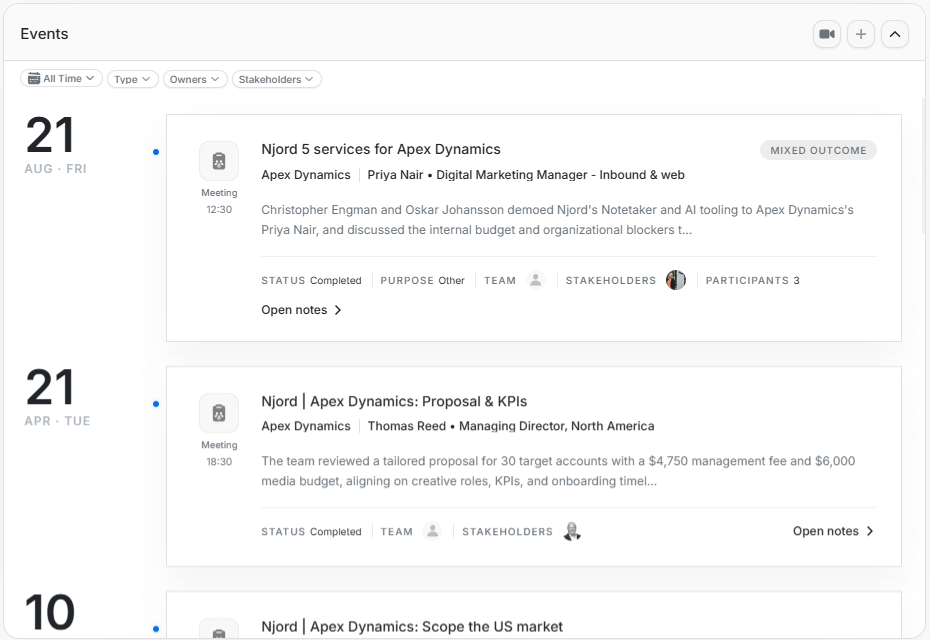
Task: Click the AUG · FRI date label
Action: [x=55, y=168]
